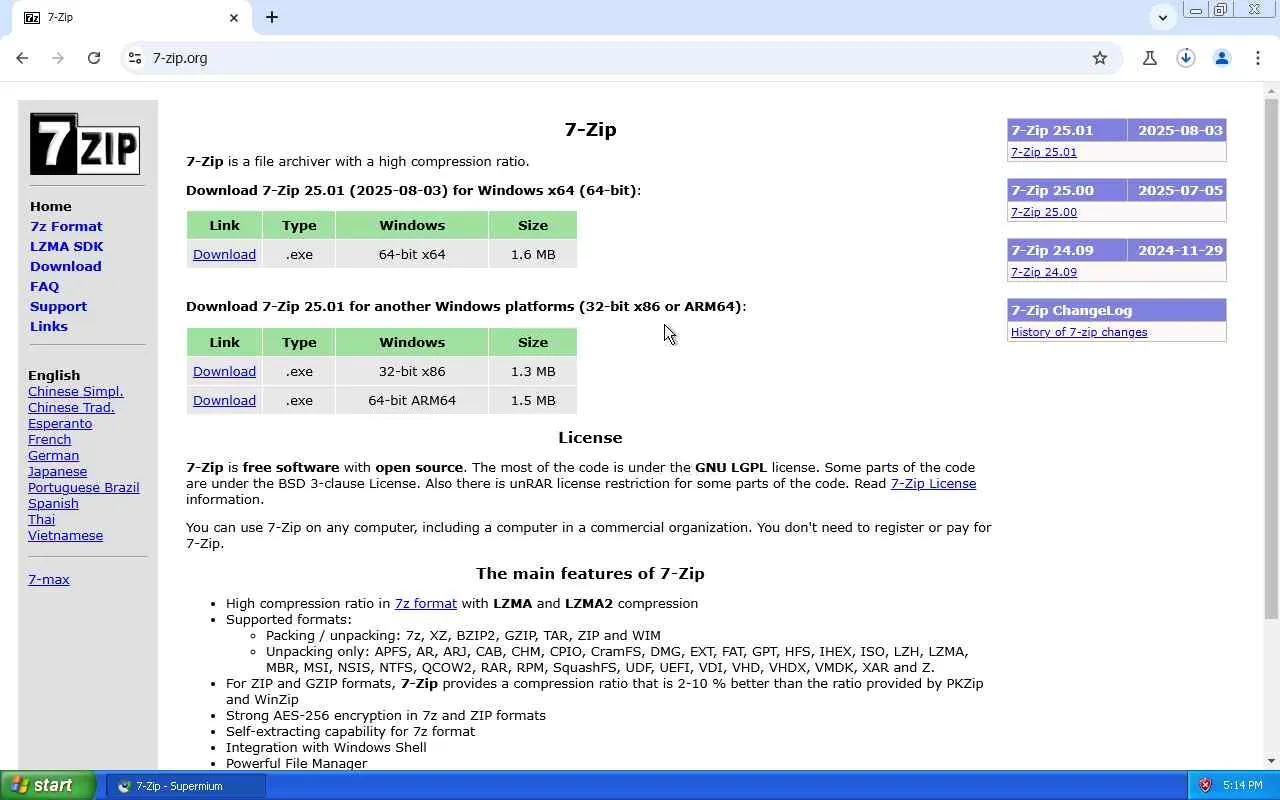
Task: Click the system clock showing 5:14 PM
Action: (1243, 786)
